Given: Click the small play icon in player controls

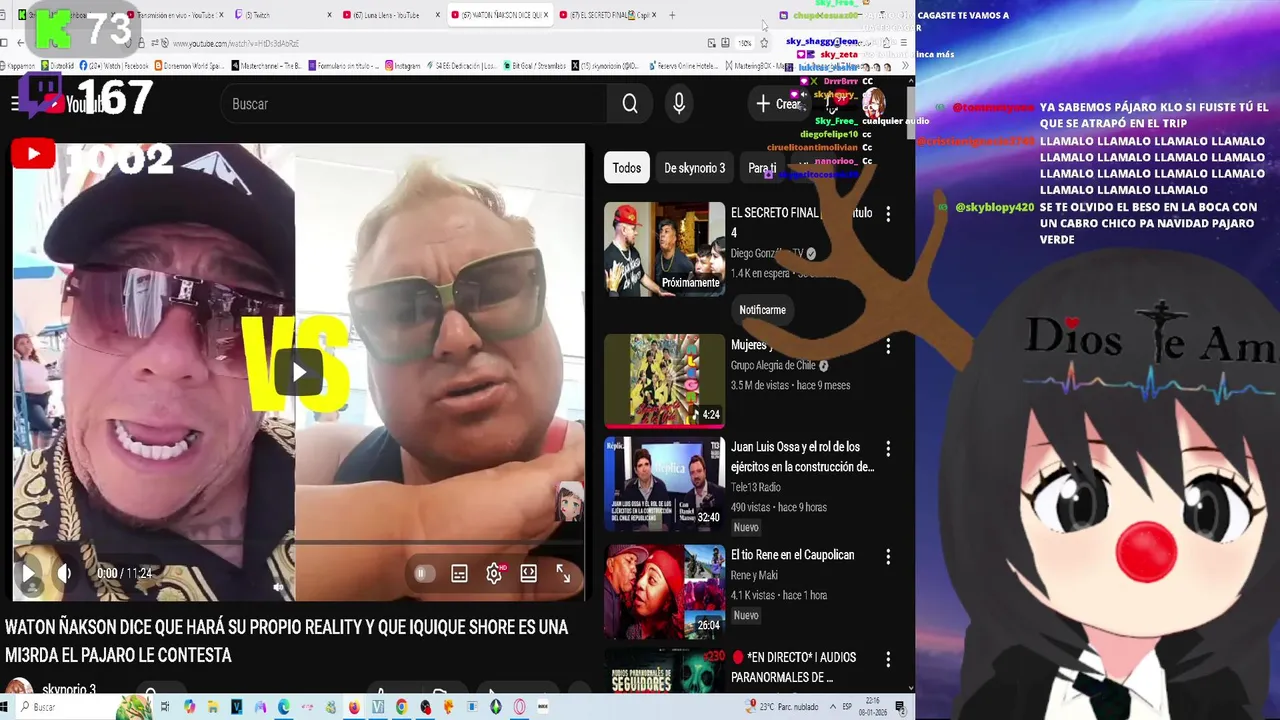Looking at the screenshot, I should (28, 573).
